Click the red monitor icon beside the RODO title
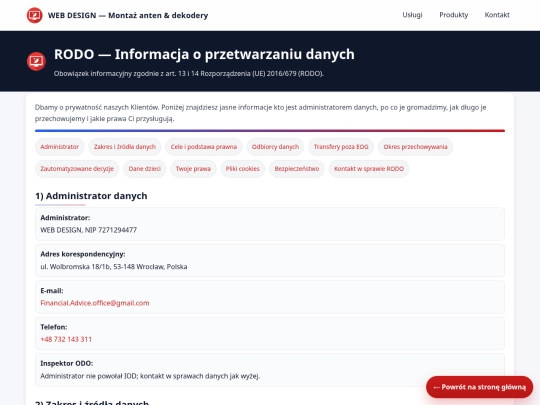This screenshot has width=540, height=405. (36, 61)
